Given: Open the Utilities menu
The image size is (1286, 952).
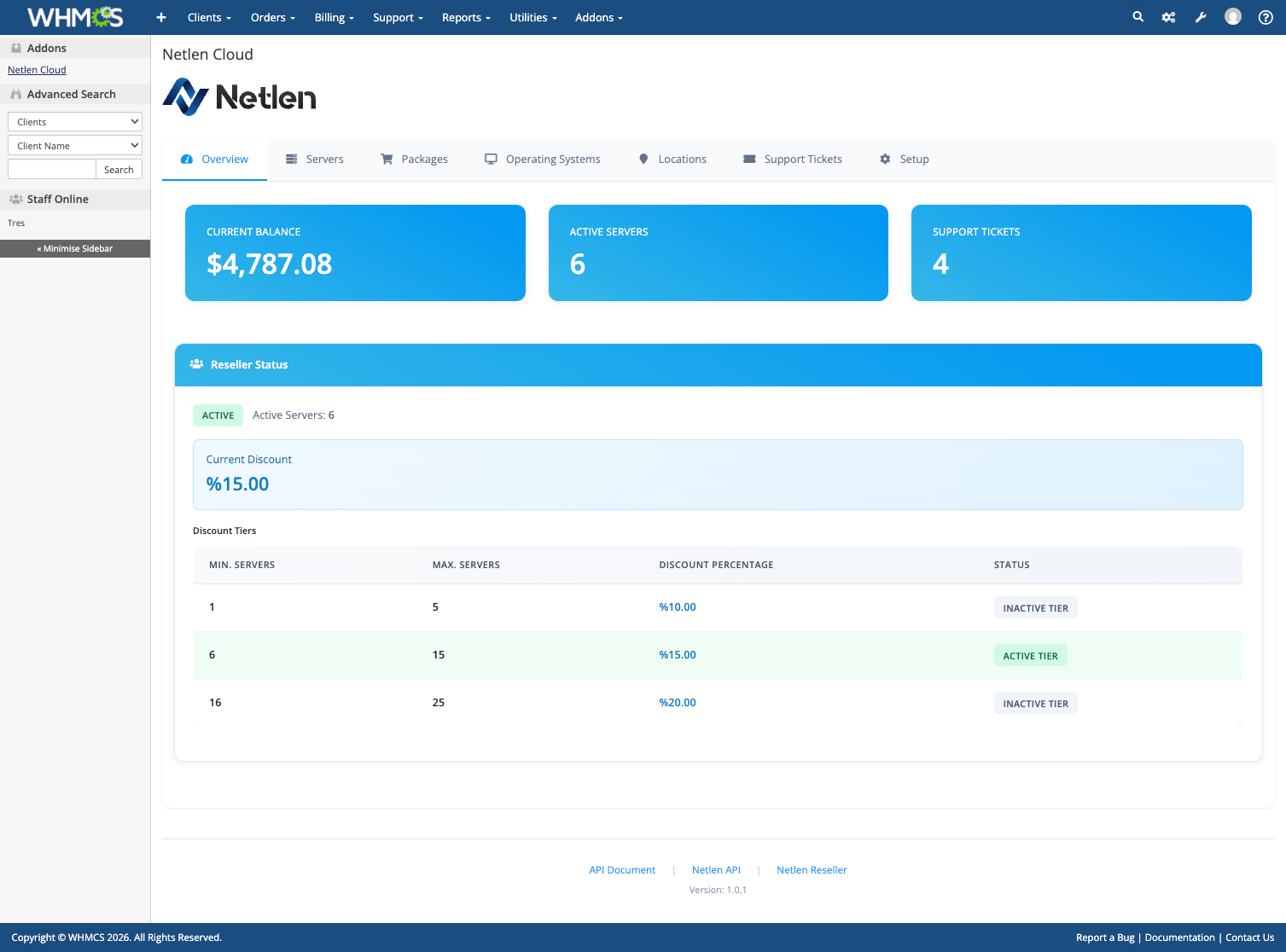Looking at the screenshot, I should pos(532,17).
